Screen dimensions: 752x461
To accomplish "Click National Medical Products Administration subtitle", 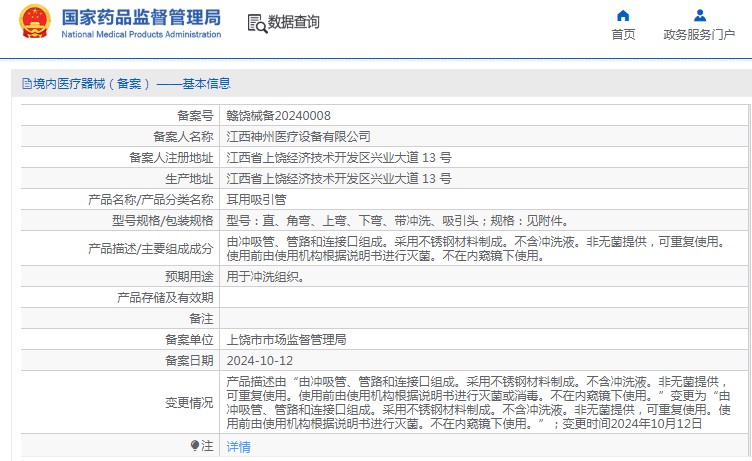I will pyautogui.click(x=141, y=35).
